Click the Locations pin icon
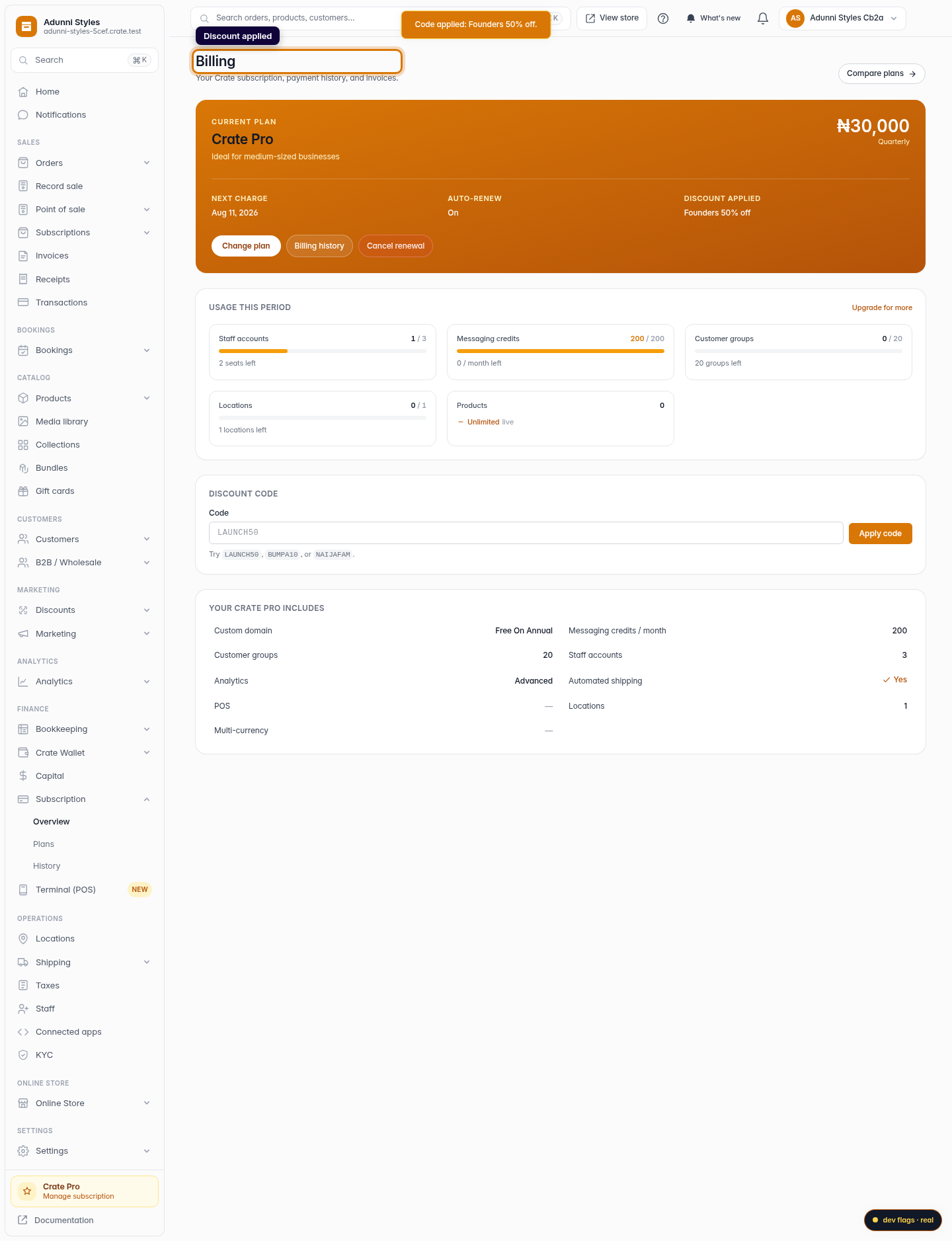This screenshot has width=952, height=1241. click(x=23, y=939)
